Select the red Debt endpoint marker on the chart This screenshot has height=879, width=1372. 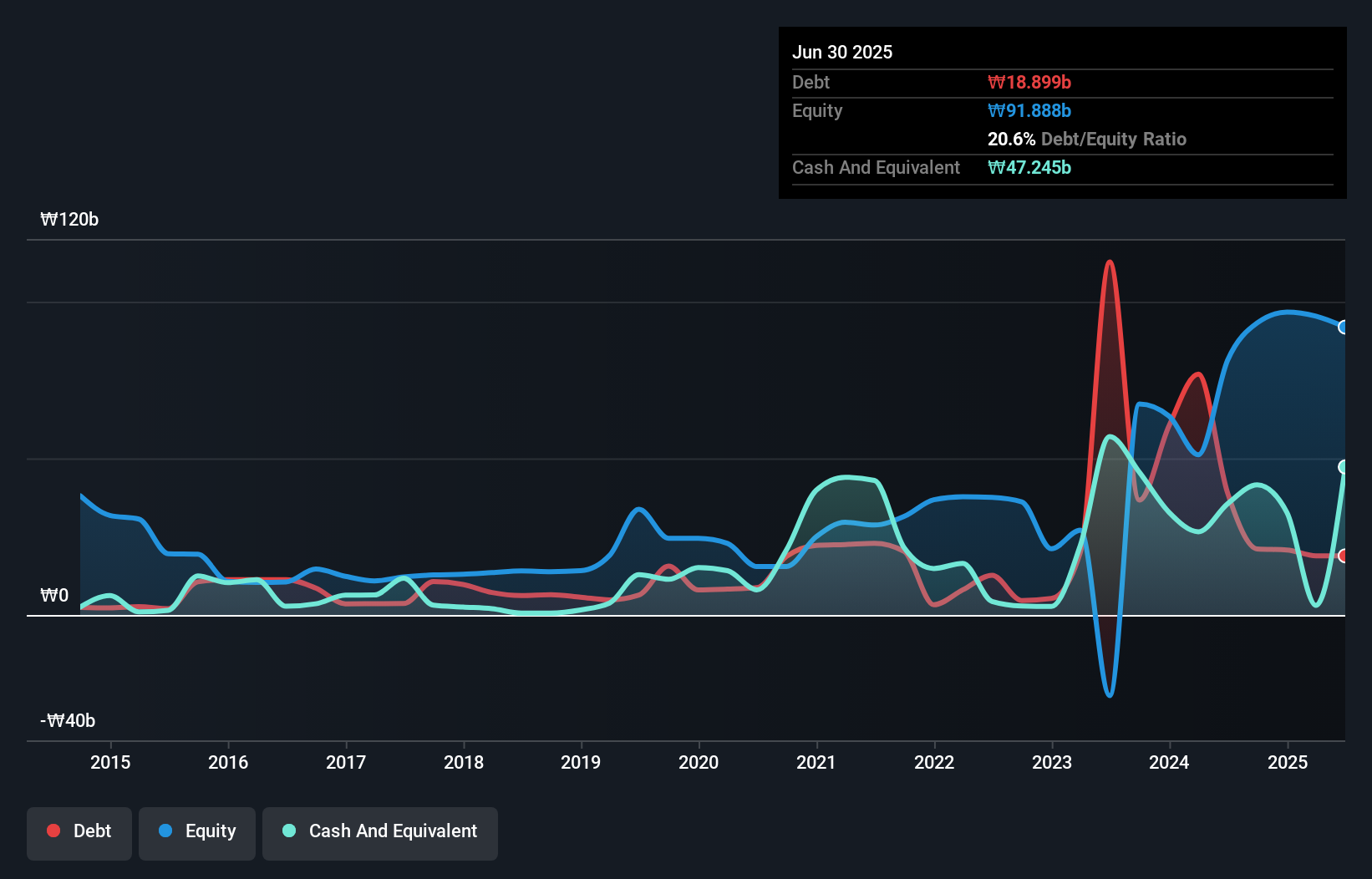[1344, 555]
